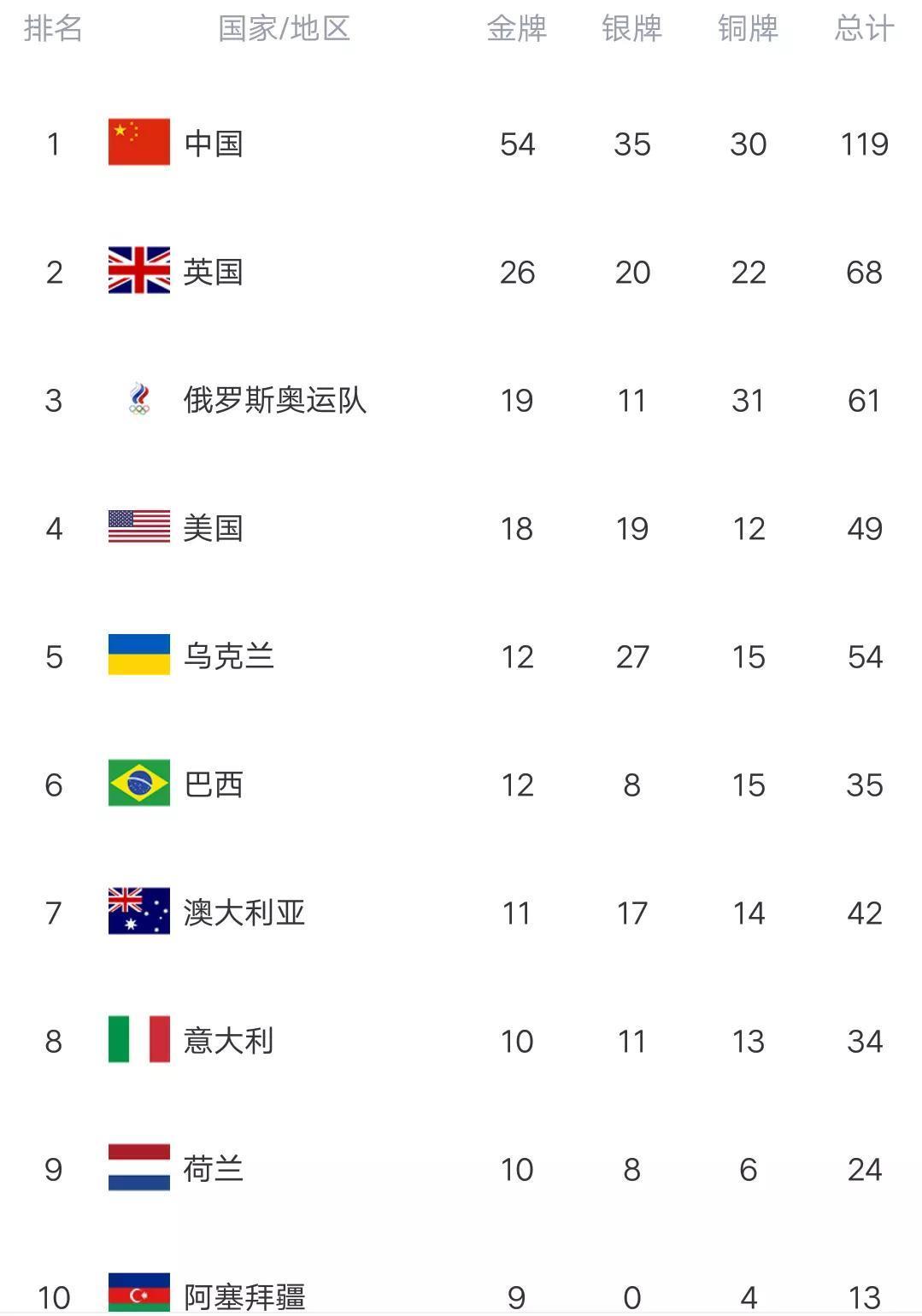Select the 银牌 column header
This screenshot has width=922, height=1316.
[x=632, y=28]
